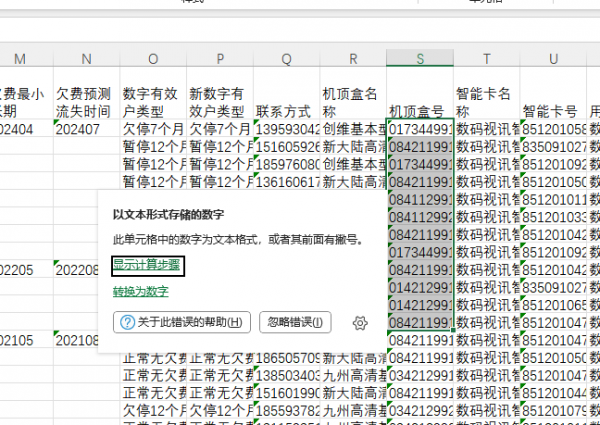The height and width of the screenshot is (425, 600).
Task: Select column R header
Action: tap(353, 58)
